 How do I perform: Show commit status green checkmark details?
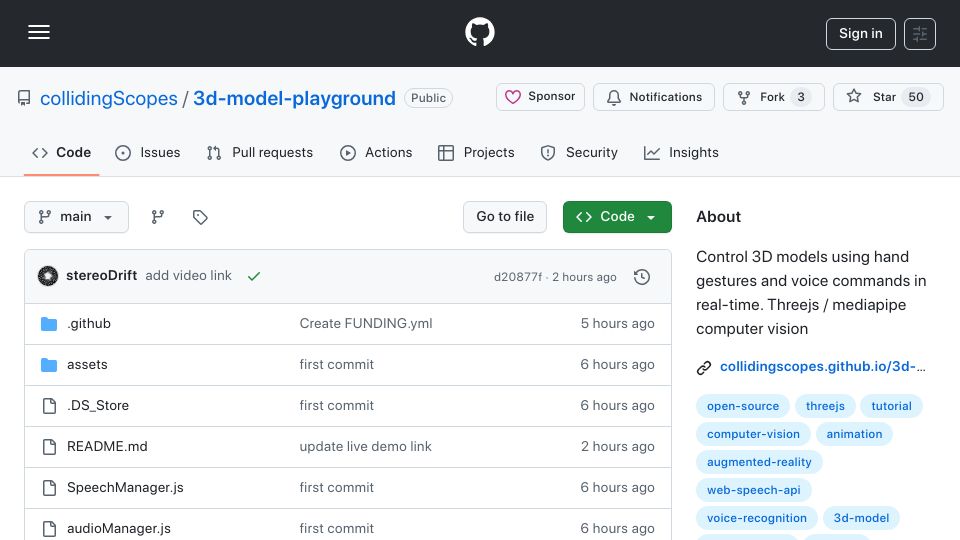[x=253, y=276]
